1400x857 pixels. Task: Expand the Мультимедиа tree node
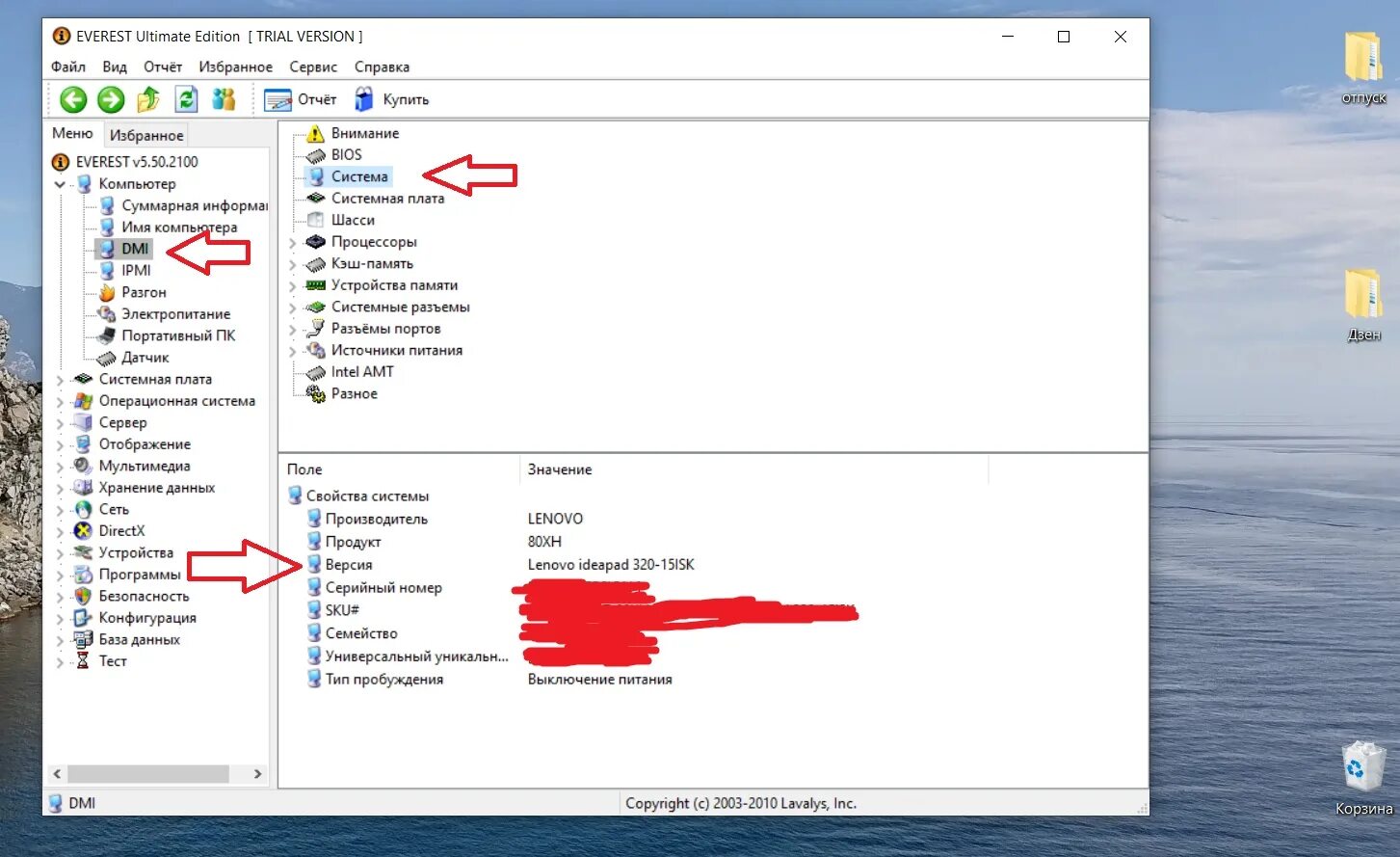[x=60, y=467]
